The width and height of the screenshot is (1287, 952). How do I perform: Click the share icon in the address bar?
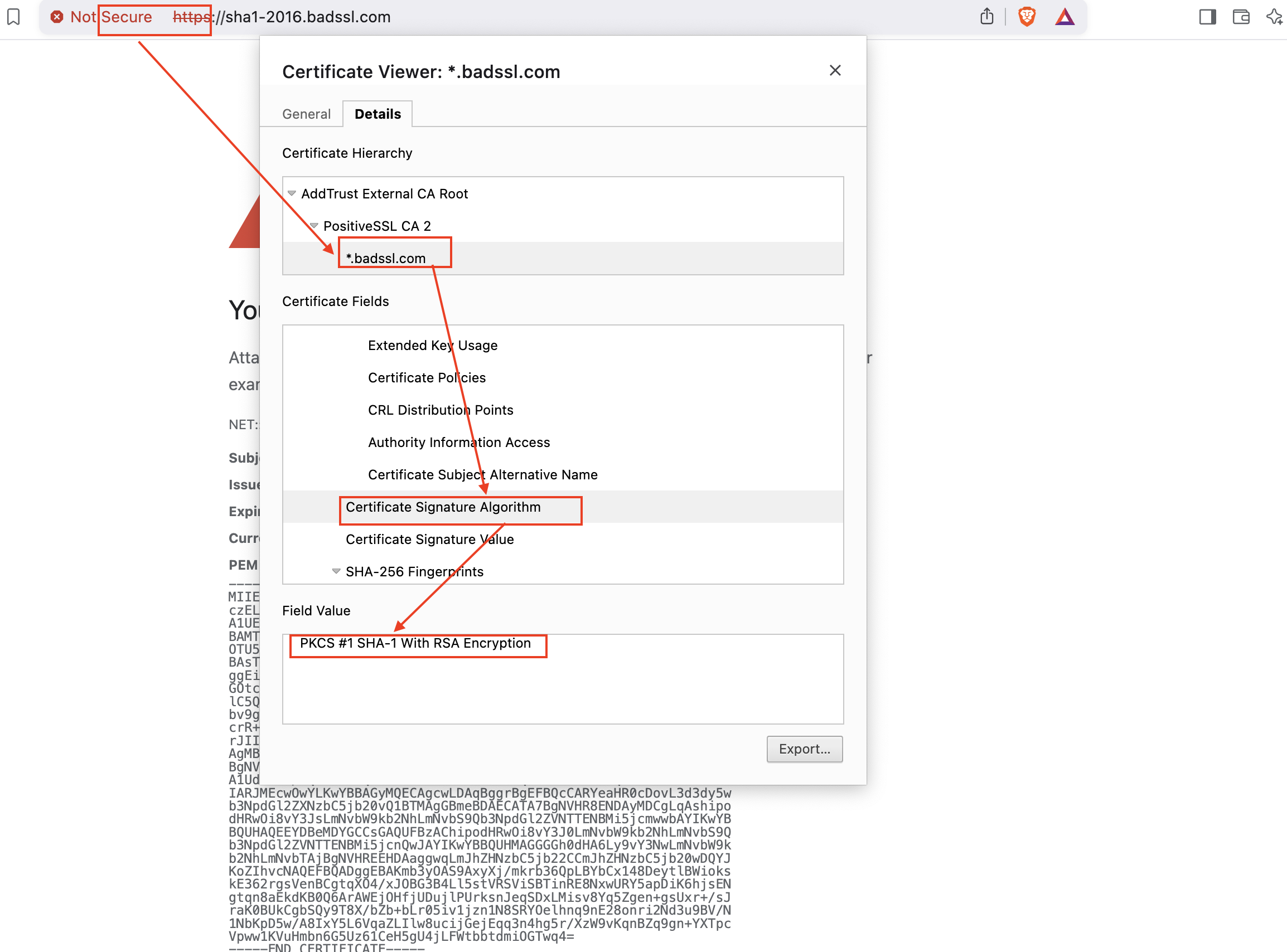[x=987, y=16]
